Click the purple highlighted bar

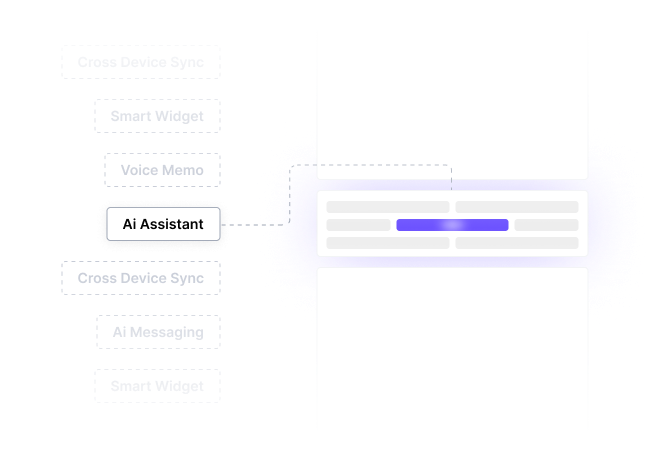pyautogui.click(x=452, y=225)
